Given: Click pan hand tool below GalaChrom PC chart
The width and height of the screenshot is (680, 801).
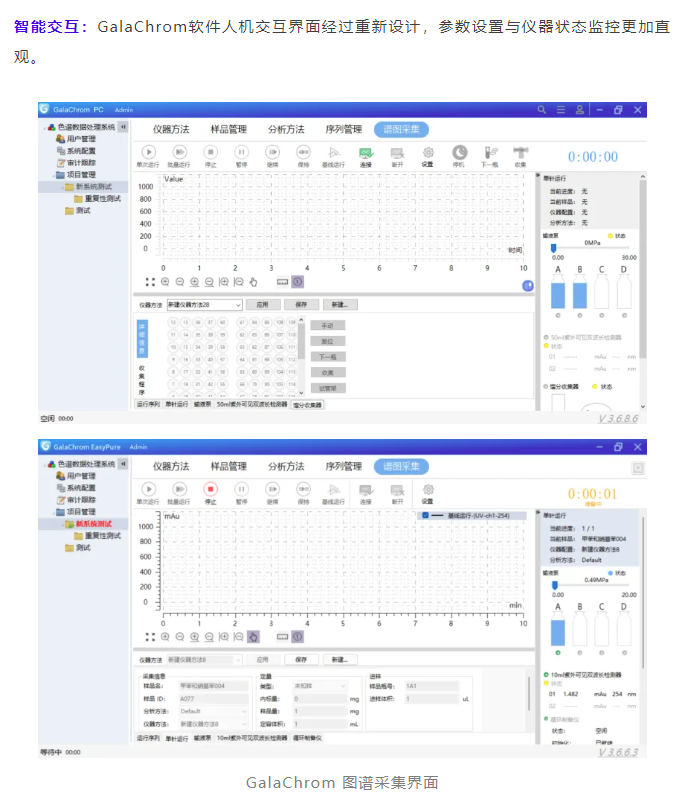Looking at the screenshot, I should click(x=253, y=282).
